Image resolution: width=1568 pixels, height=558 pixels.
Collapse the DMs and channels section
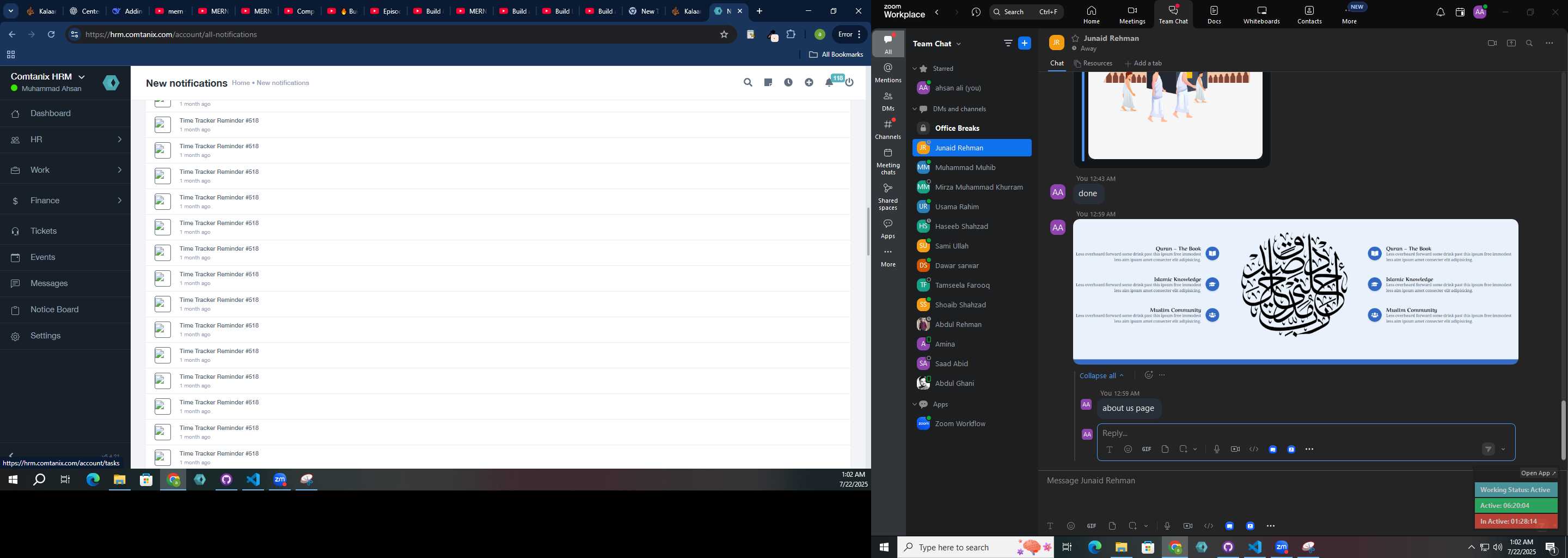click(914, 109)
